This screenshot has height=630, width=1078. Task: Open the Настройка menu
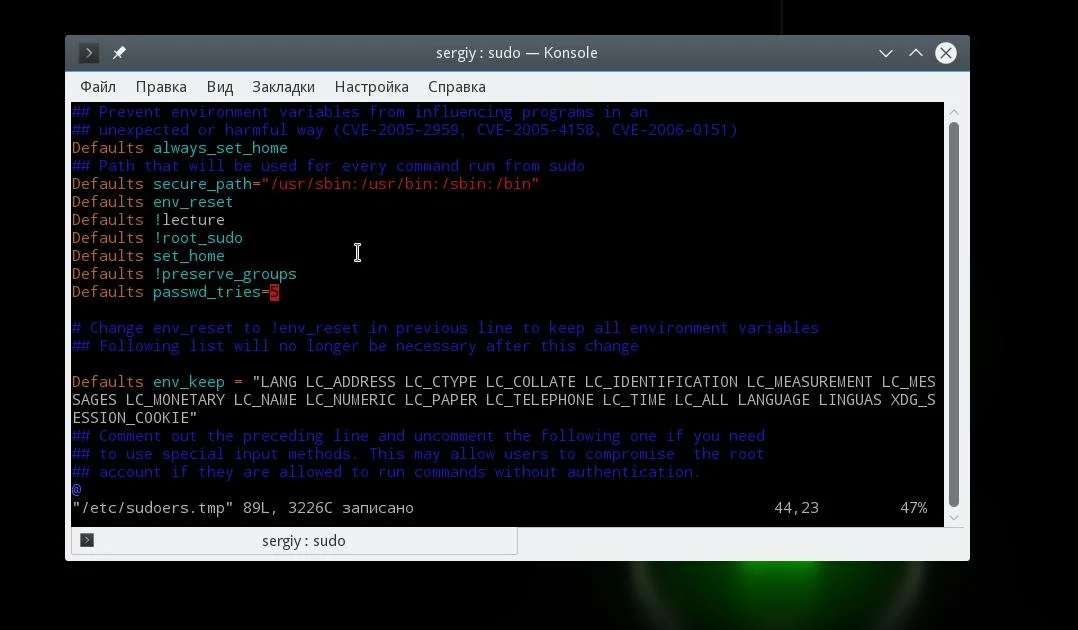click(371, 87)
